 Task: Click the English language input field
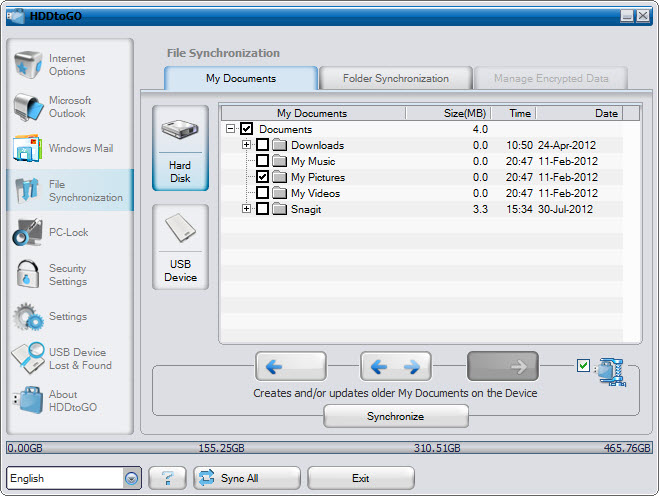point(65,478)
